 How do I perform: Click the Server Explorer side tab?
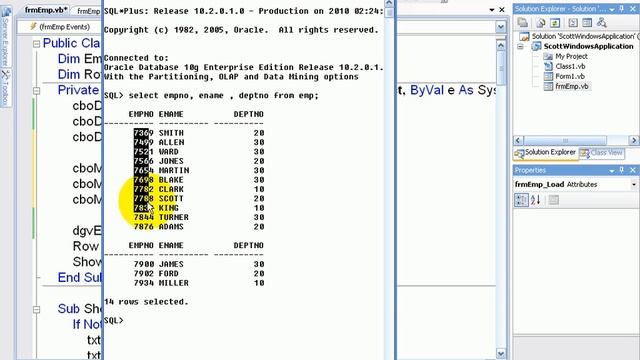pyautogui.click(x=5, y=37)
